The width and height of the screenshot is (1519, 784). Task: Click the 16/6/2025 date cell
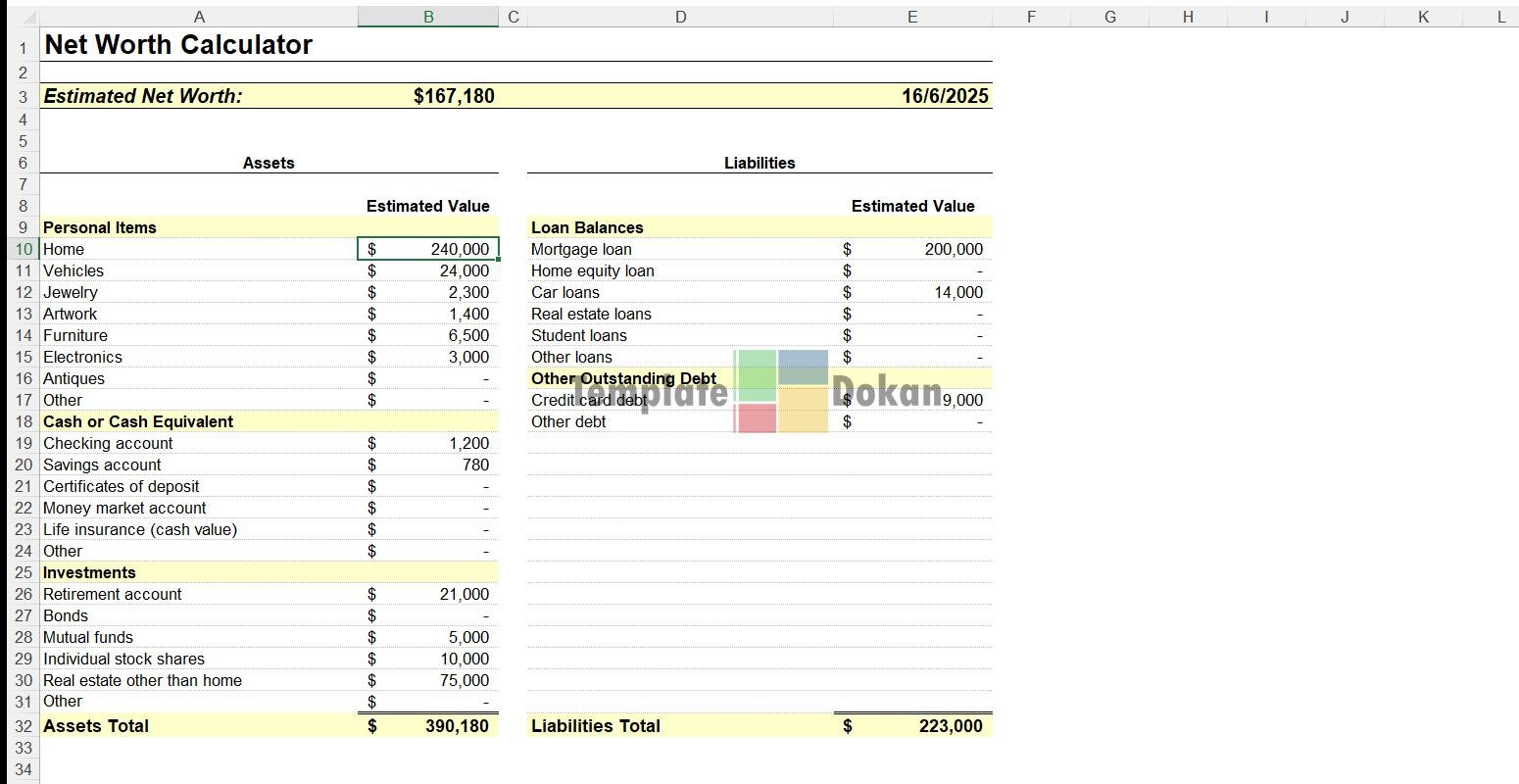945,96
